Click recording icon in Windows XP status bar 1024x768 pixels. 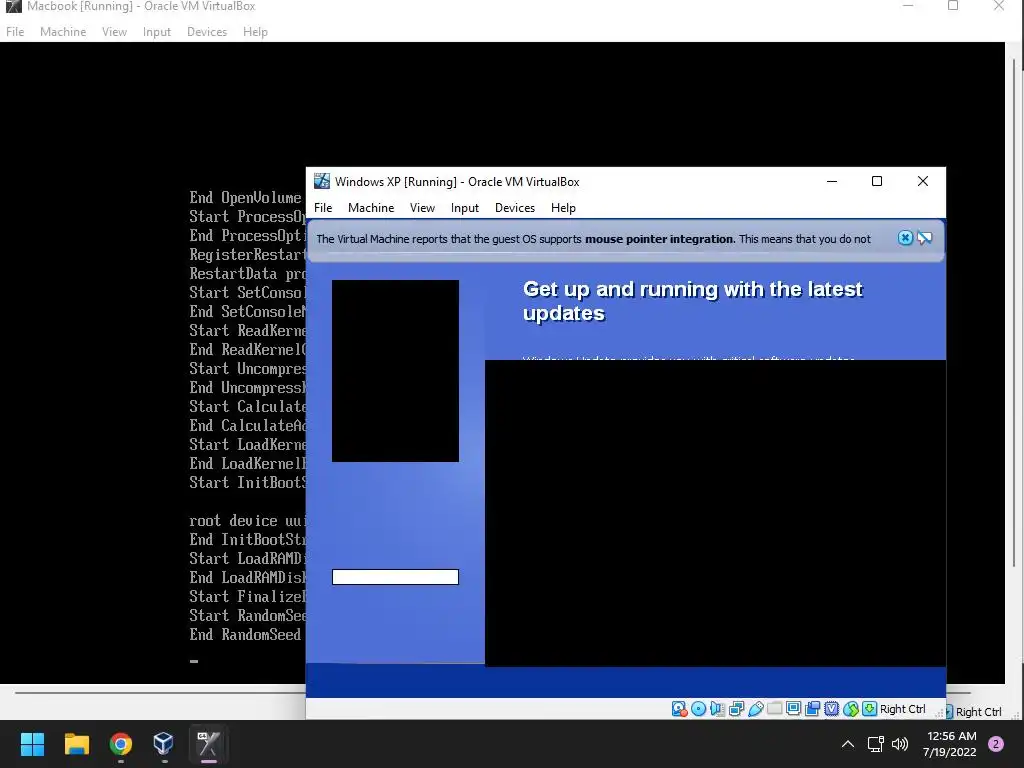point(812,709)
